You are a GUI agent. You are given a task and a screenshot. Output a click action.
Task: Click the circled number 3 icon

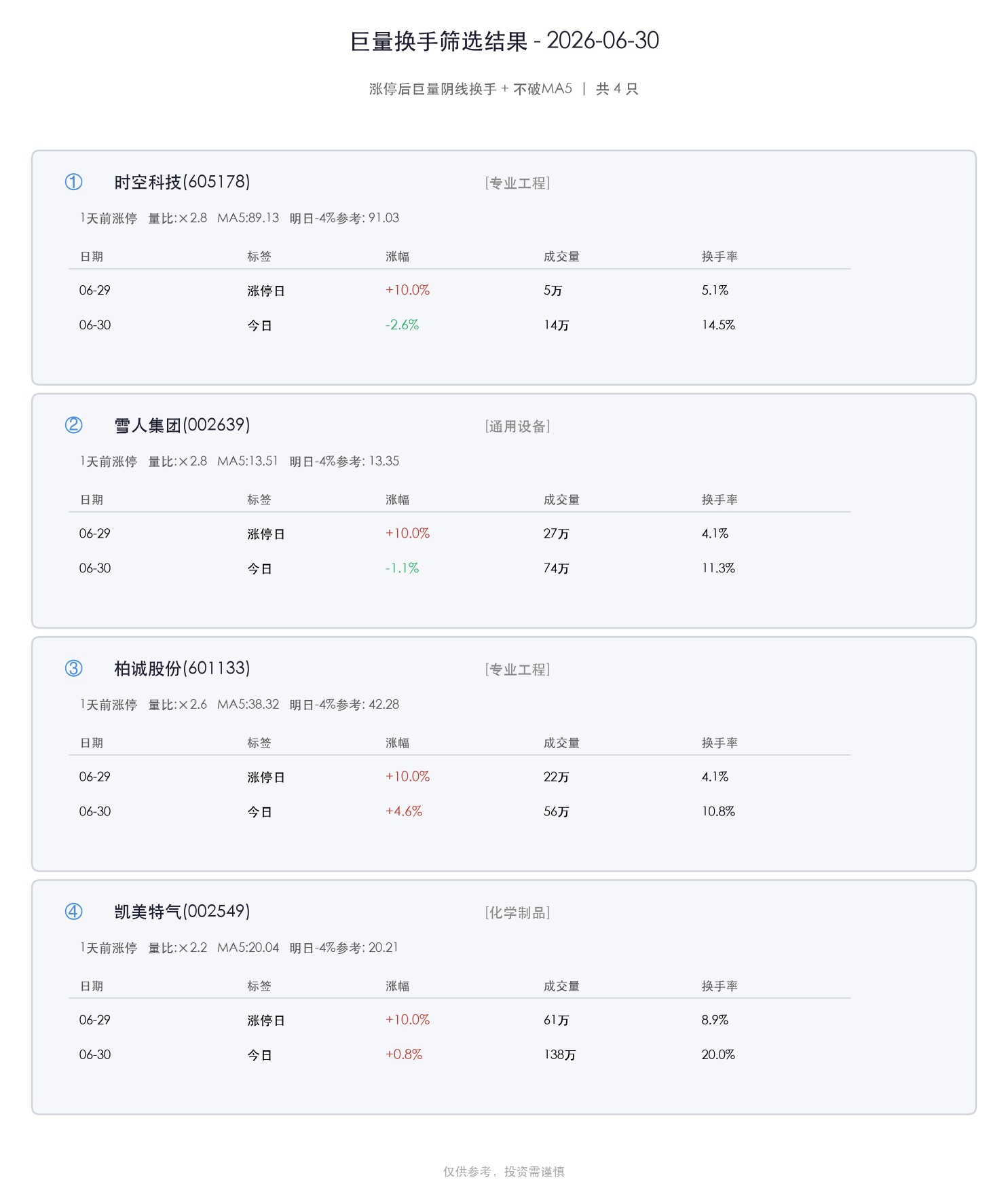pyautogui.click(x=73, y=668)
